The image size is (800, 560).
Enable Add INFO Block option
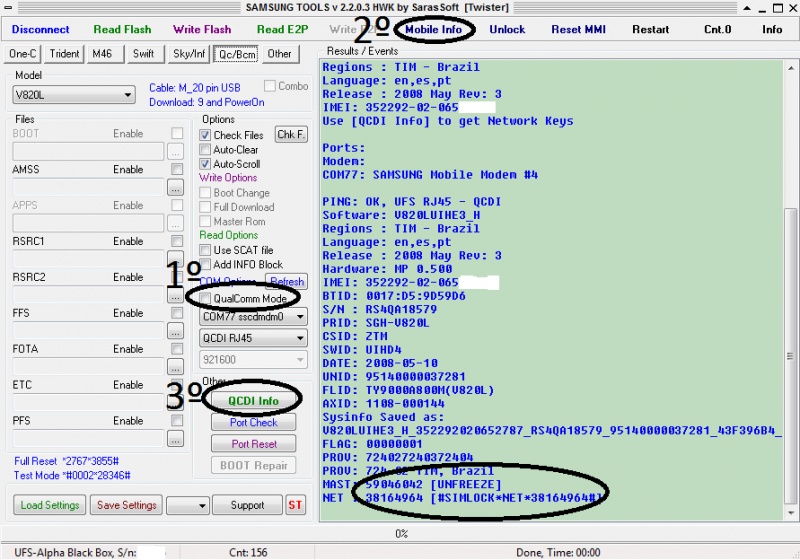click(205, 264)
